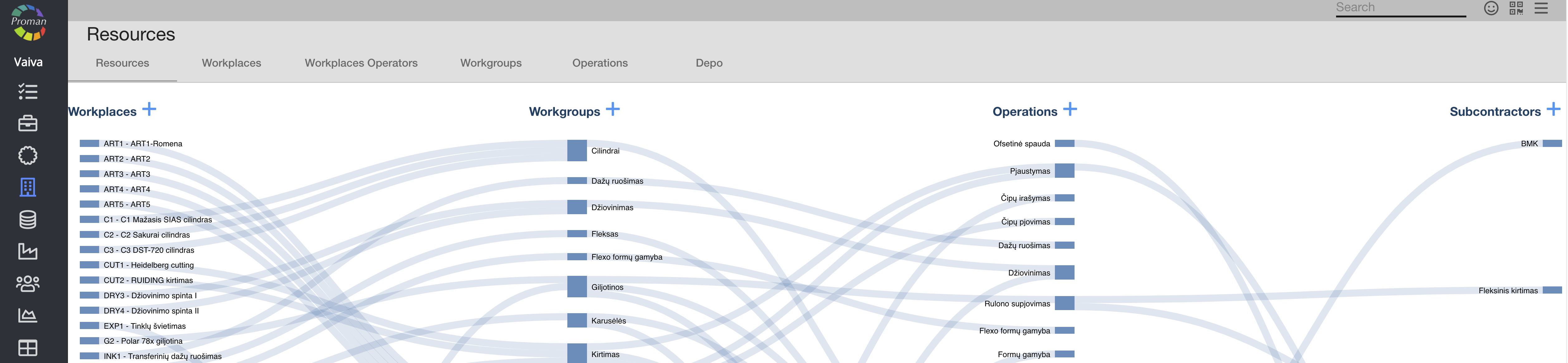
Task: Select the Giljotinos workgroup node bar
Action: [576, 286]
